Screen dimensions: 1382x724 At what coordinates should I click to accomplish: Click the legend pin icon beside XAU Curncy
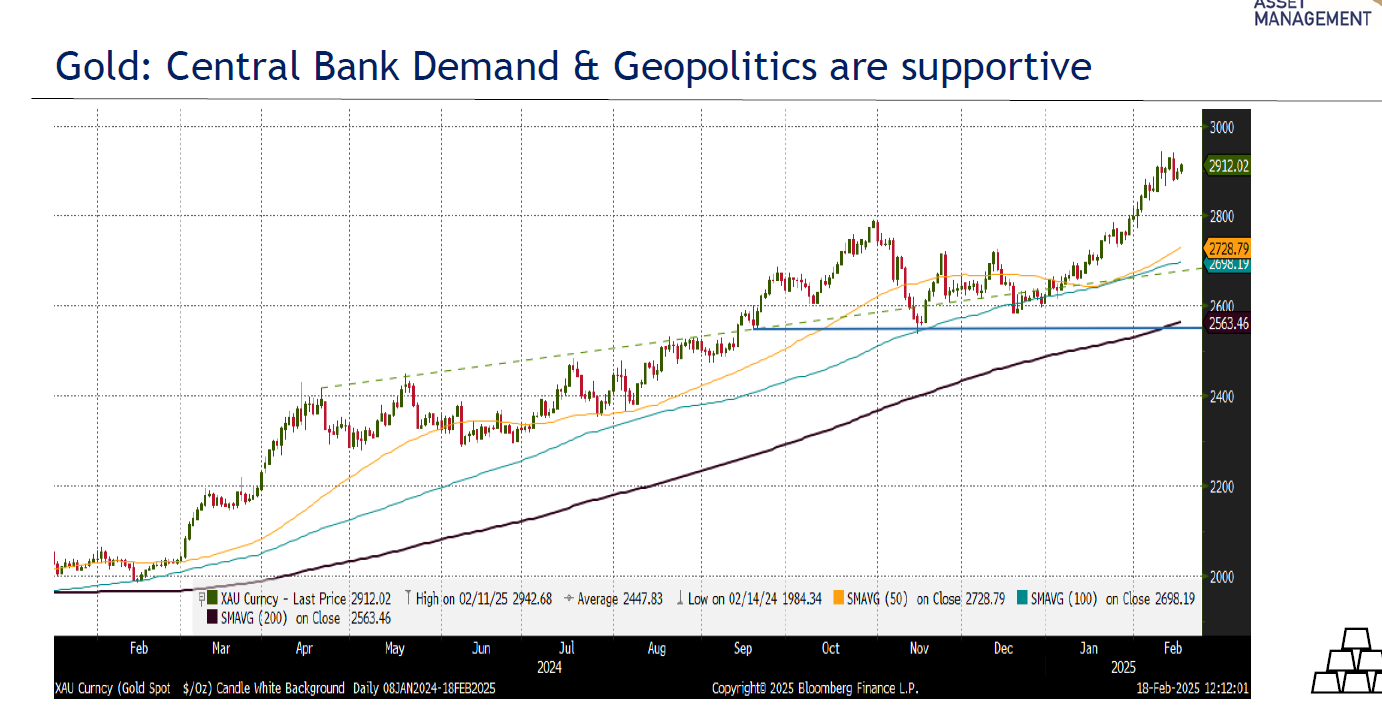[x=201, y=598]
